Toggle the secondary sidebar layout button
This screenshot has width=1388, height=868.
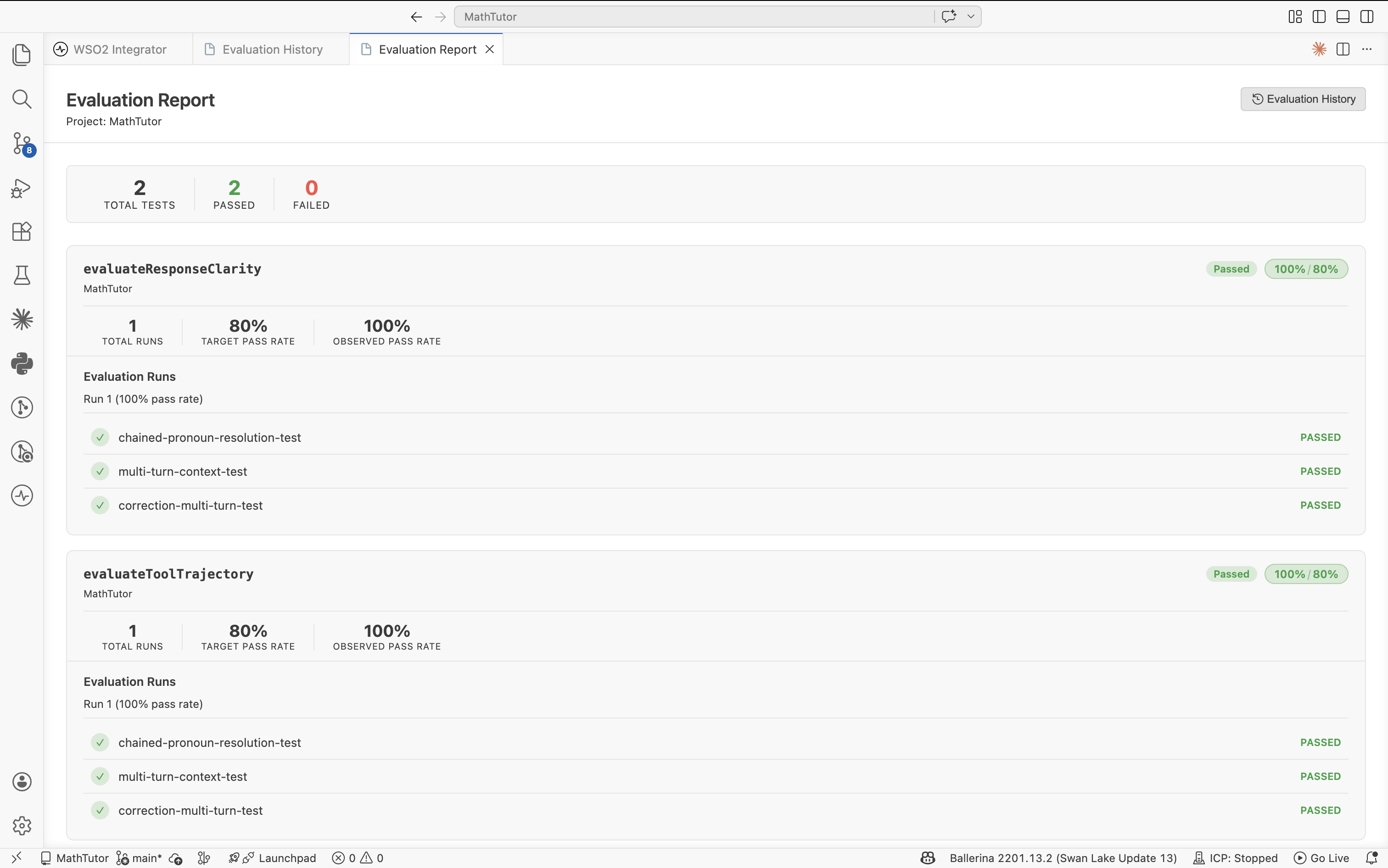(1367, 17)
